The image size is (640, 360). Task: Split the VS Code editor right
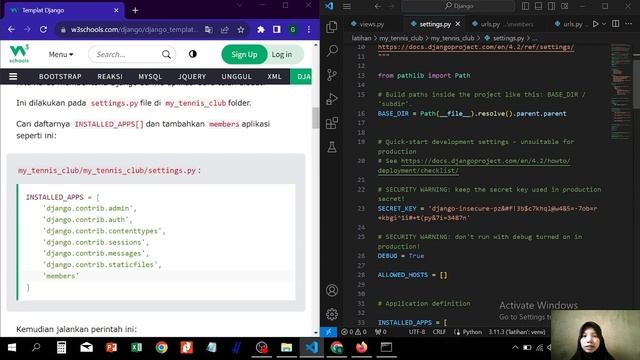[x=616, y=24]
